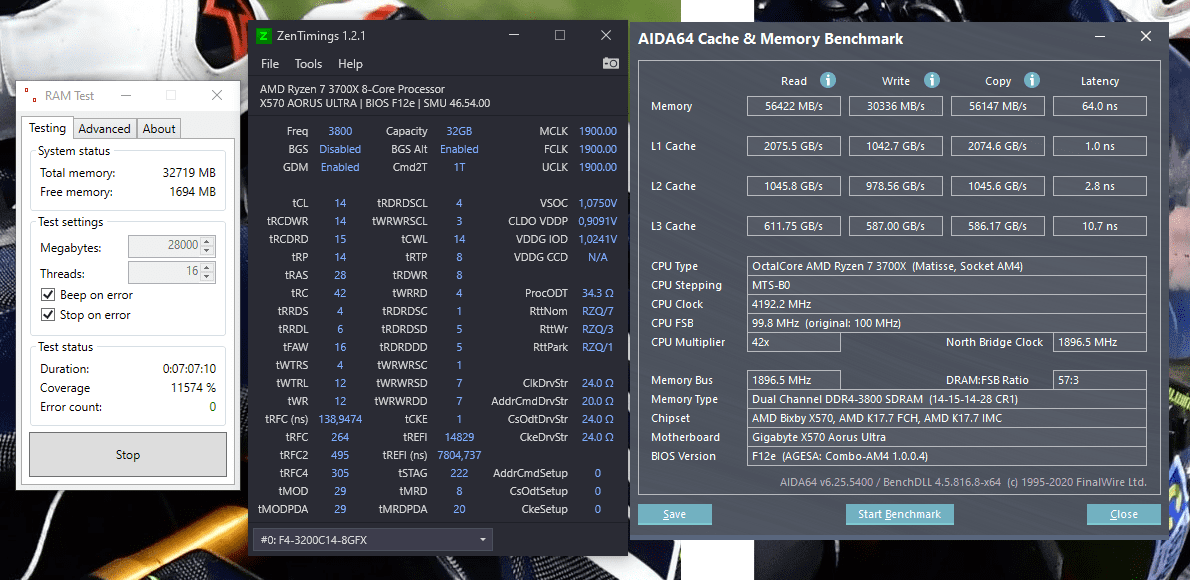
Task: Toggle the Stop on error checkbox
Action: (48, 314)
